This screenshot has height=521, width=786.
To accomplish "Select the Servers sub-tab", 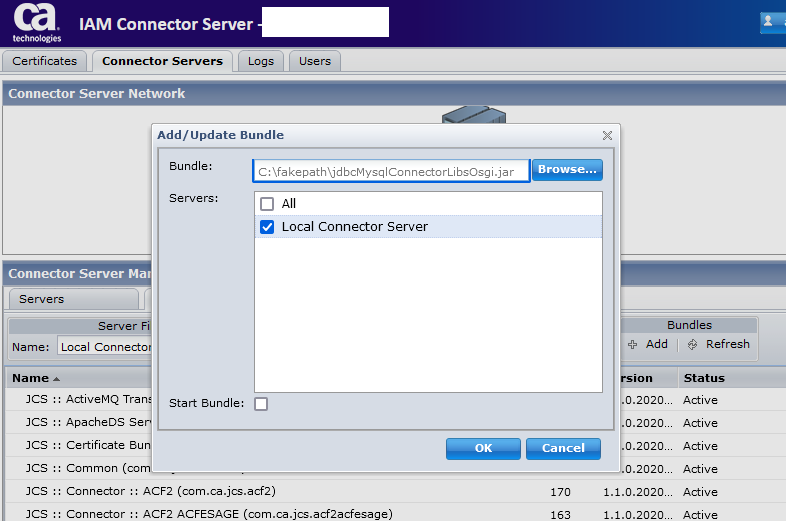I will click(74, 299).
